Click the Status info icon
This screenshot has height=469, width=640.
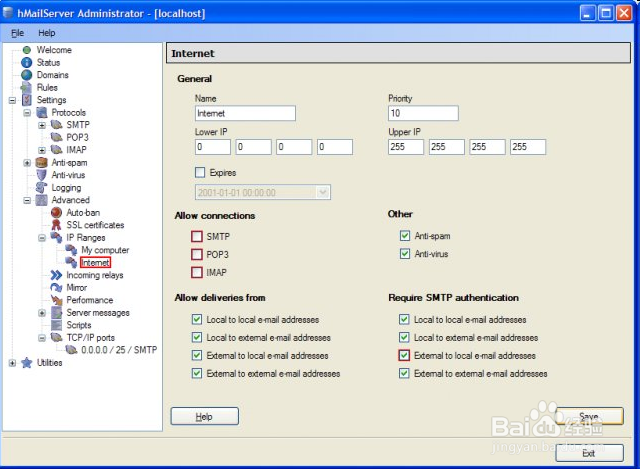27,62
